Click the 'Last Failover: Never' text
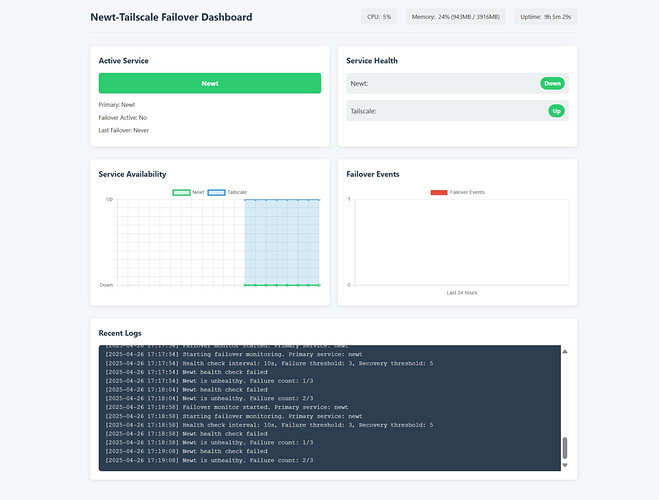Image resolution: width=659 pixels, height=500 pixels. [x=124, y=130]
